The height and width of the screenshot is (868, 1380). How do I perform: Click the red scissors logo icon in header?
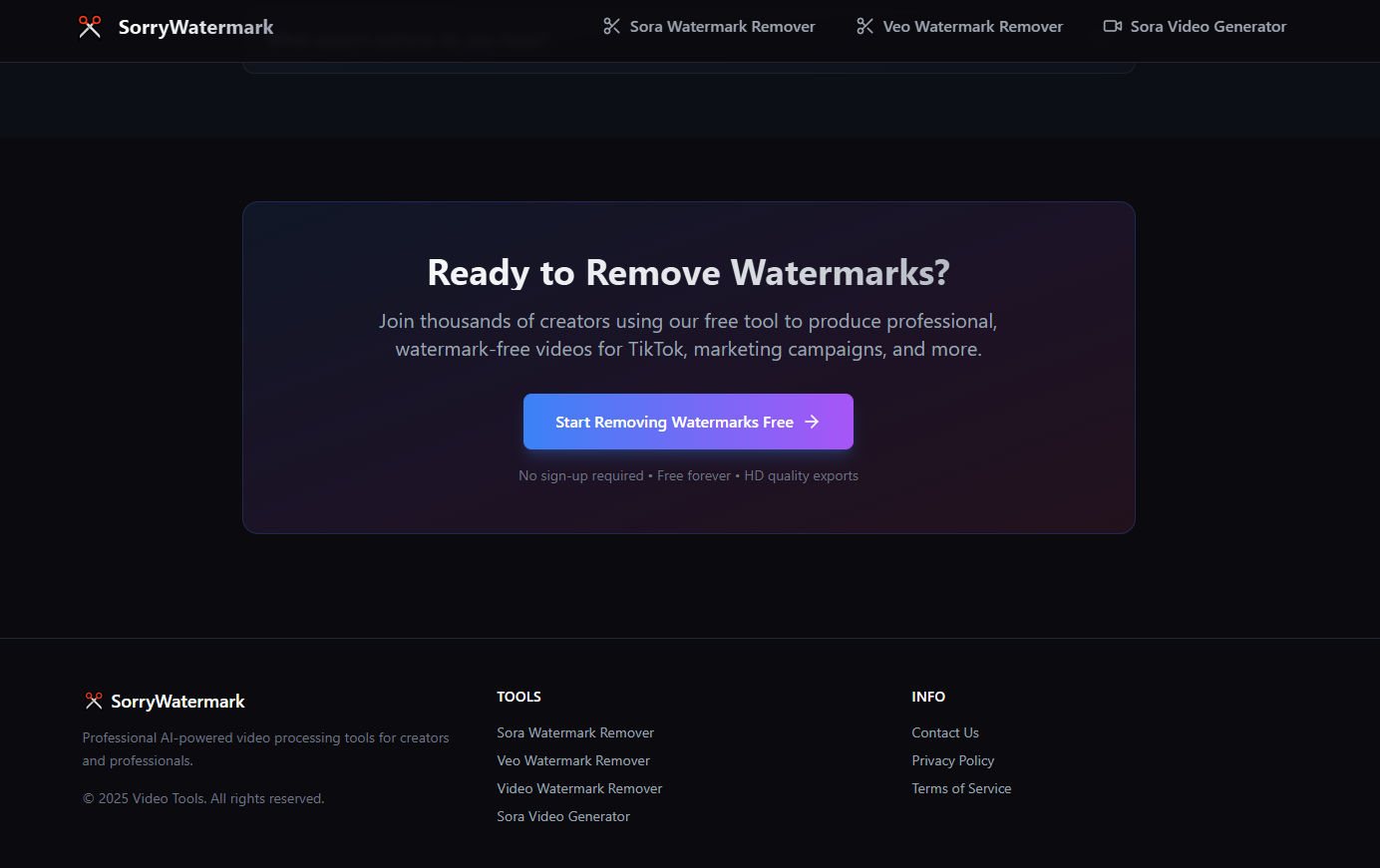pos(90,27)
